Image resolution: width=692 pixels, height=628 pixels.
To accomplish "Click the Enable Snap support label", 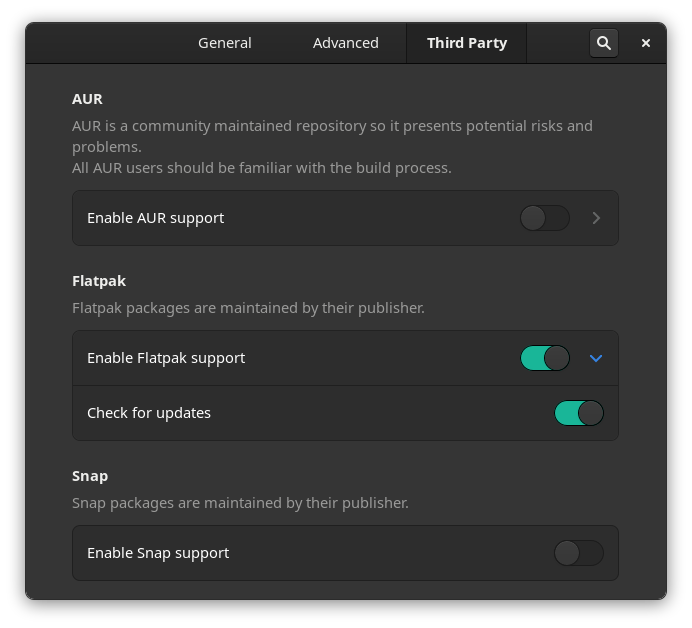I will [158, 553].
